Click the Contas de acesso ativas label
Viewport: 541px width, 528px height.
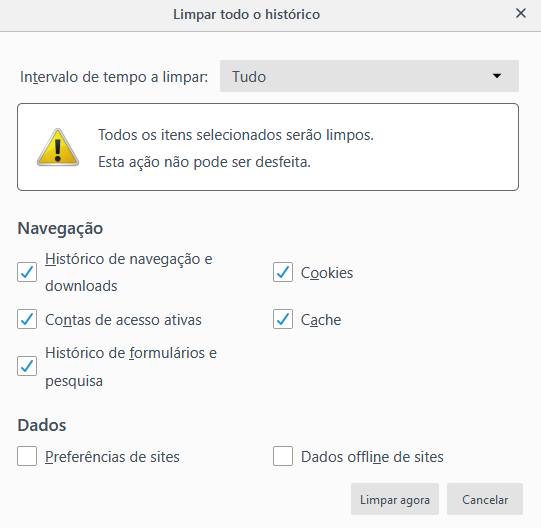(x=123, y=320)
